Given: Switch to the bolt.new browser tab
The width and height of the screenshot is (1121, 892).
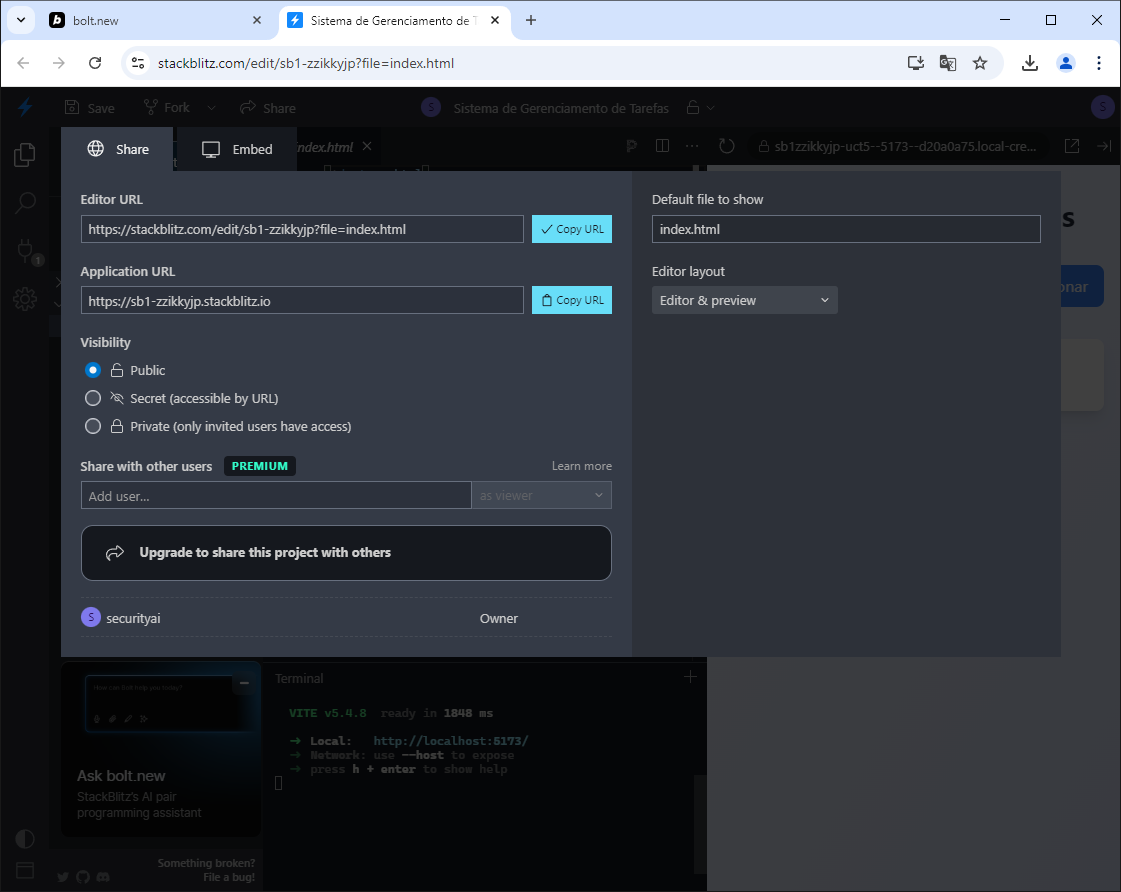Looking at the screenshot, I should point(156,21).
